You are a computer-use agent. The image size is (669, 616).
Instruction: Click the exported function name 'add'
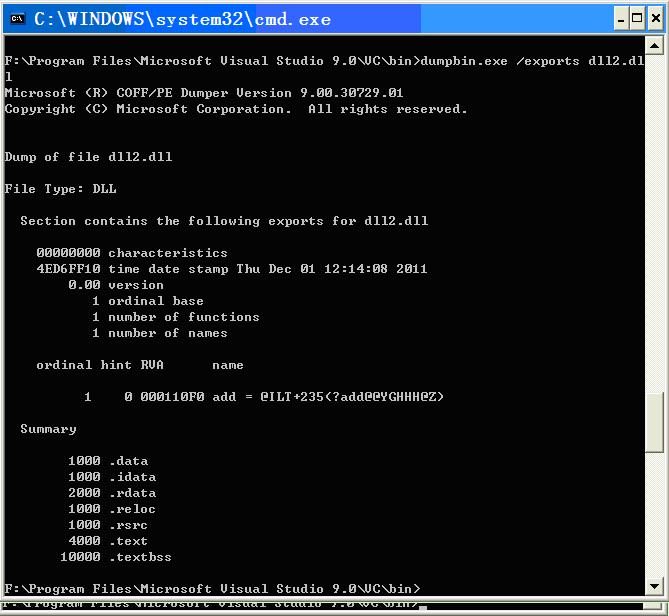[x=224, y=397]
